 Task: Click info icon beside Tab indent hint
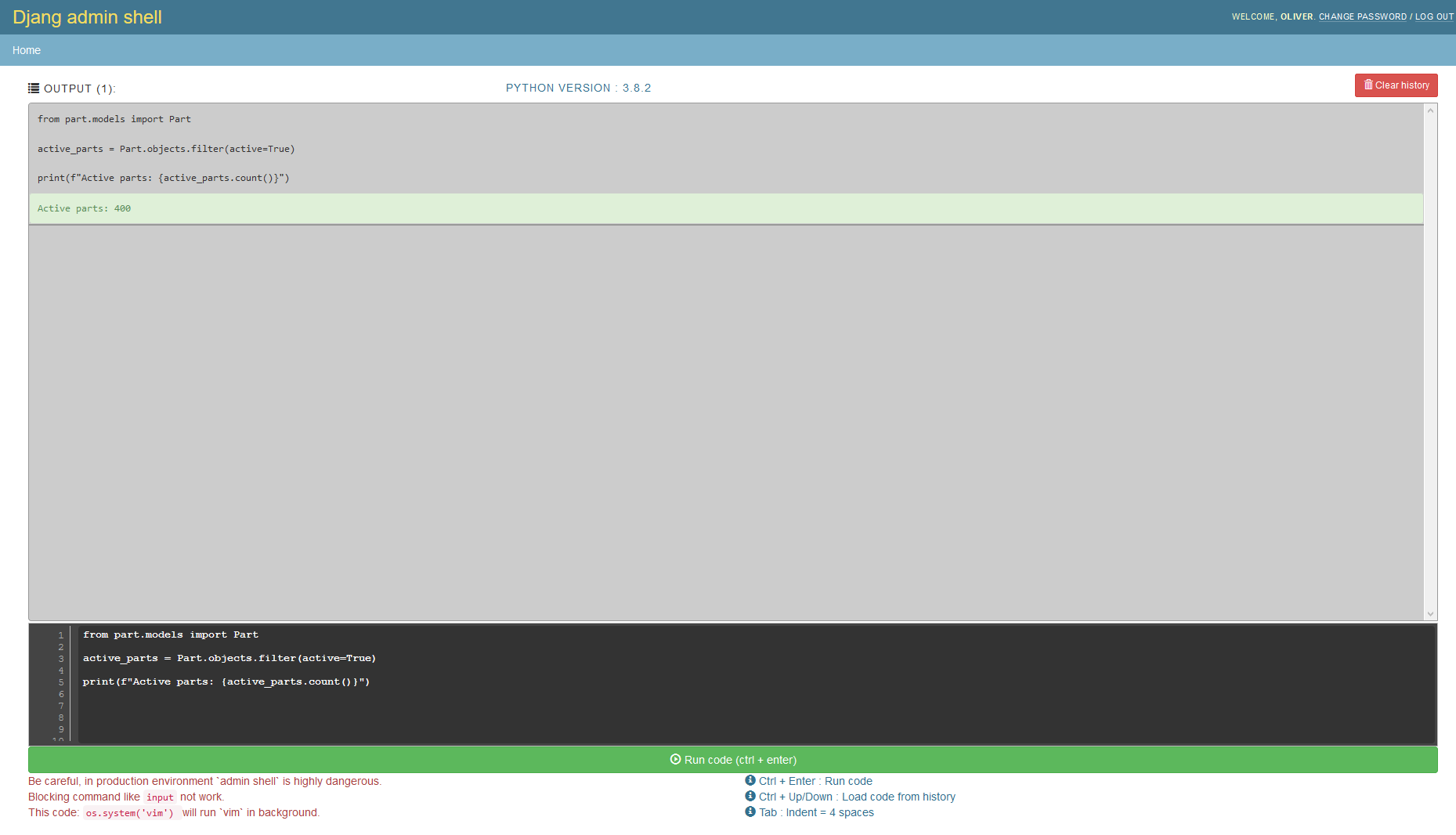(750, 812)
